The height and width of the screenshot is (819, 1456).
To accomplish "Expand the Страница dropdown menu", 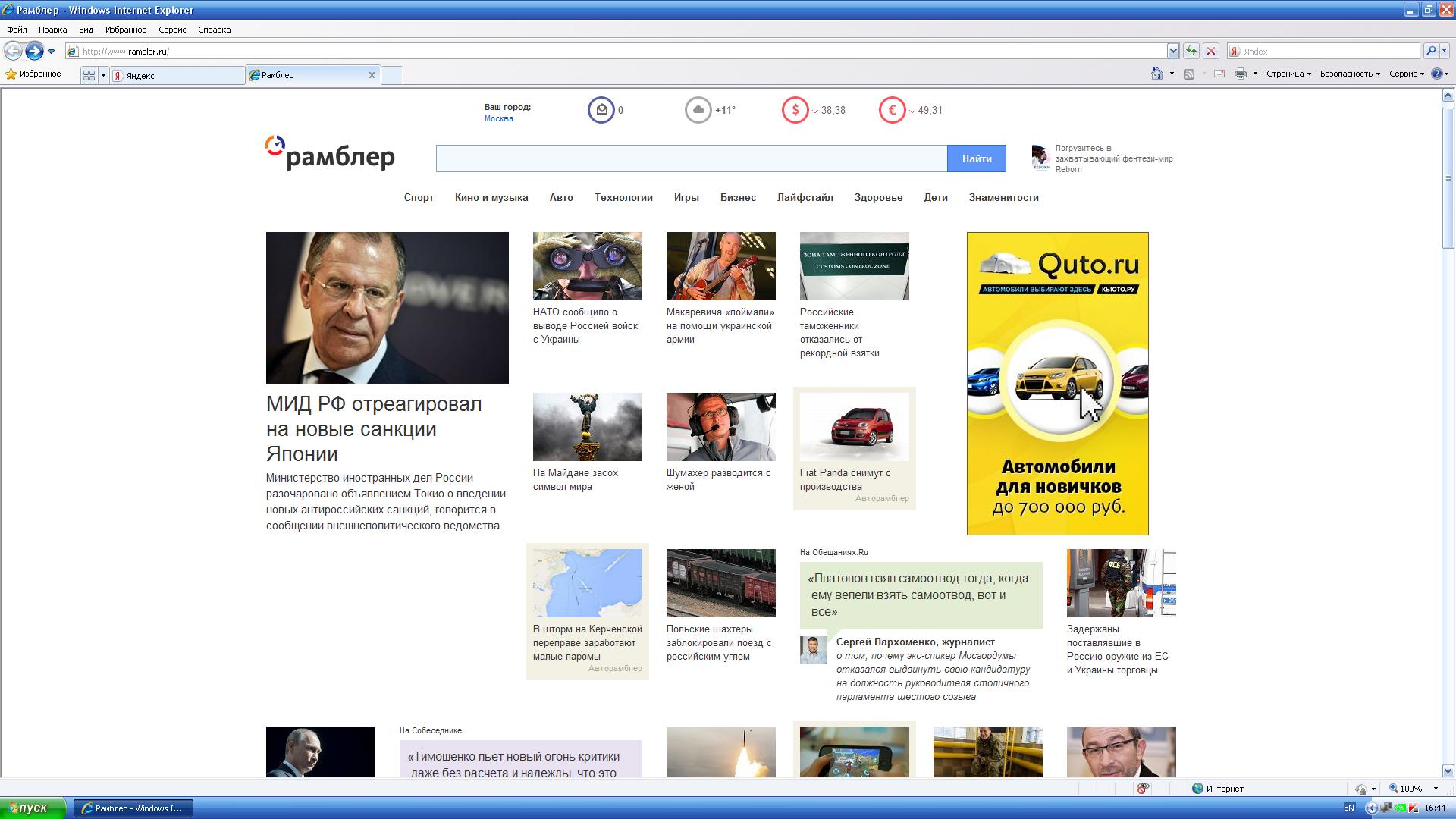I will 1288,74.
